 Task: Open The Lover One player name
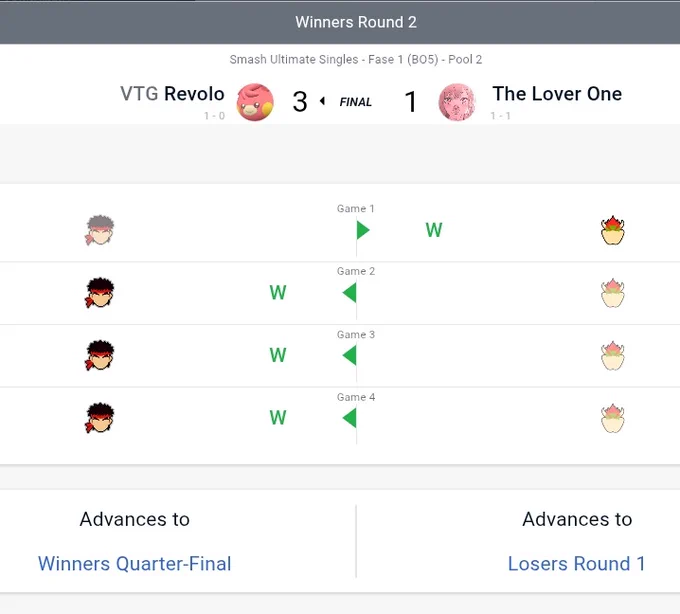(557, 94)
